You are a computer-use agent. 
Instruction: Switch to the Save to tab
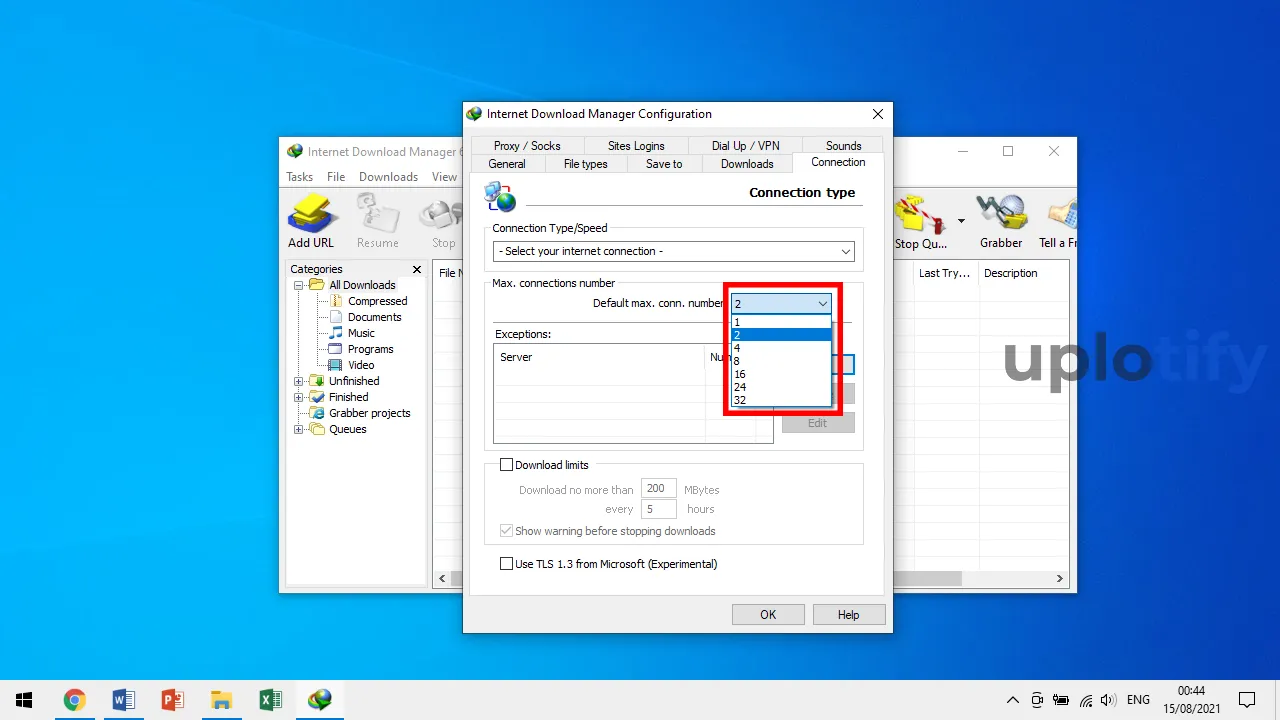coord(664,164)
